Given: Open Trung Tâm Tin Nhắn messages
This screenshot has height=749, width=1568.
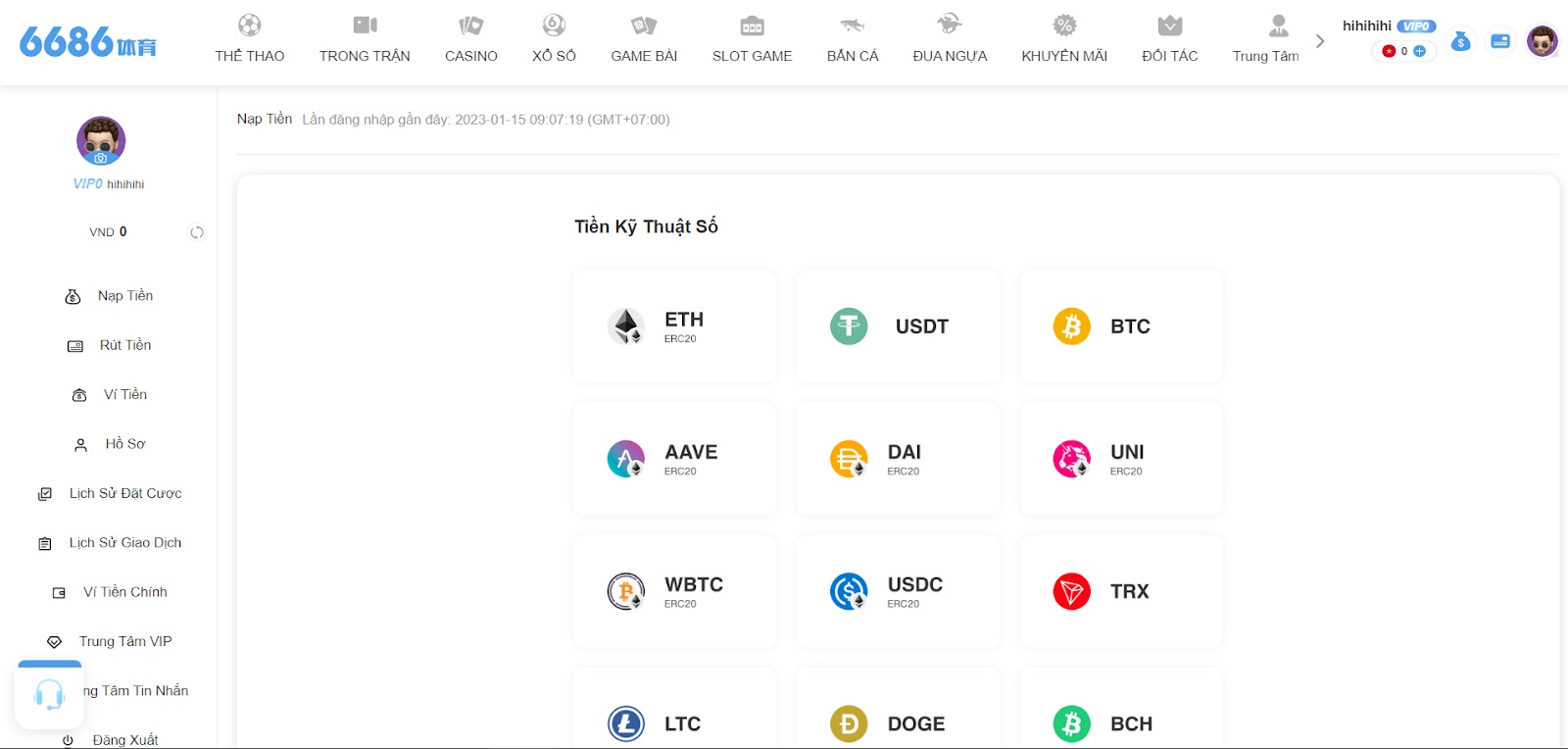Looking at the screenshot, I should click(135, 690).
